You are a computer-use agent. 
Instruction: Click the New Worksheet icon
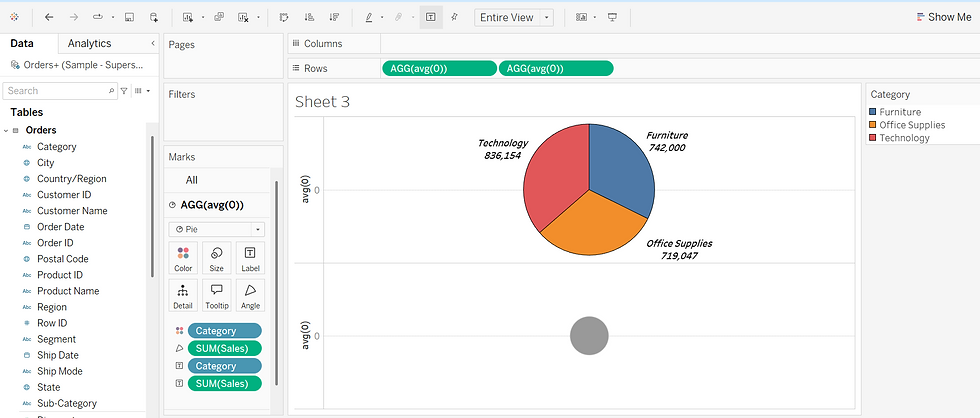pos(188,17)
